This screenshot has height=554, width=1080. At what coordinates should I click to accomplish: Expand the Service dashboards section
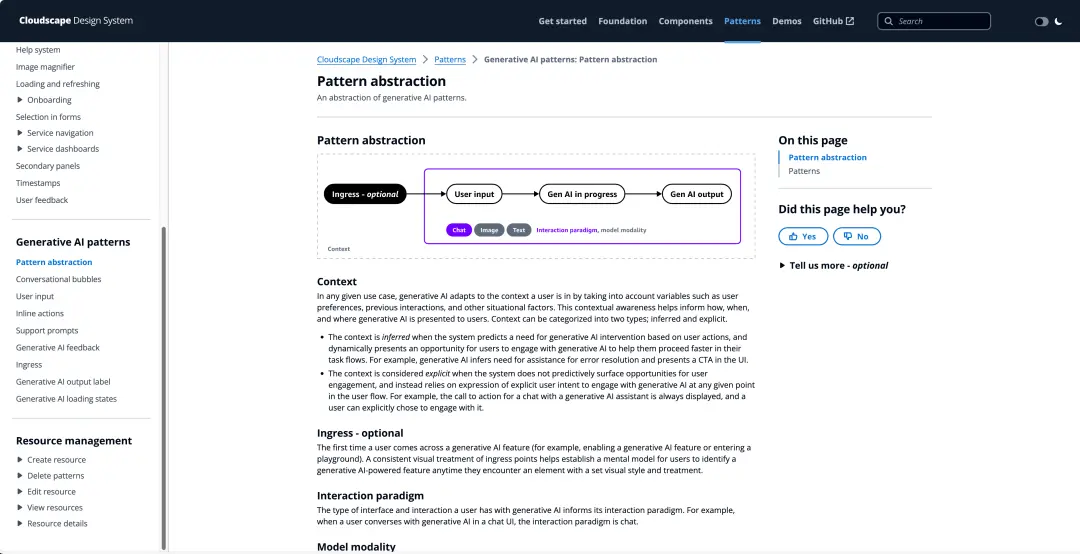[x=20, y=149]
